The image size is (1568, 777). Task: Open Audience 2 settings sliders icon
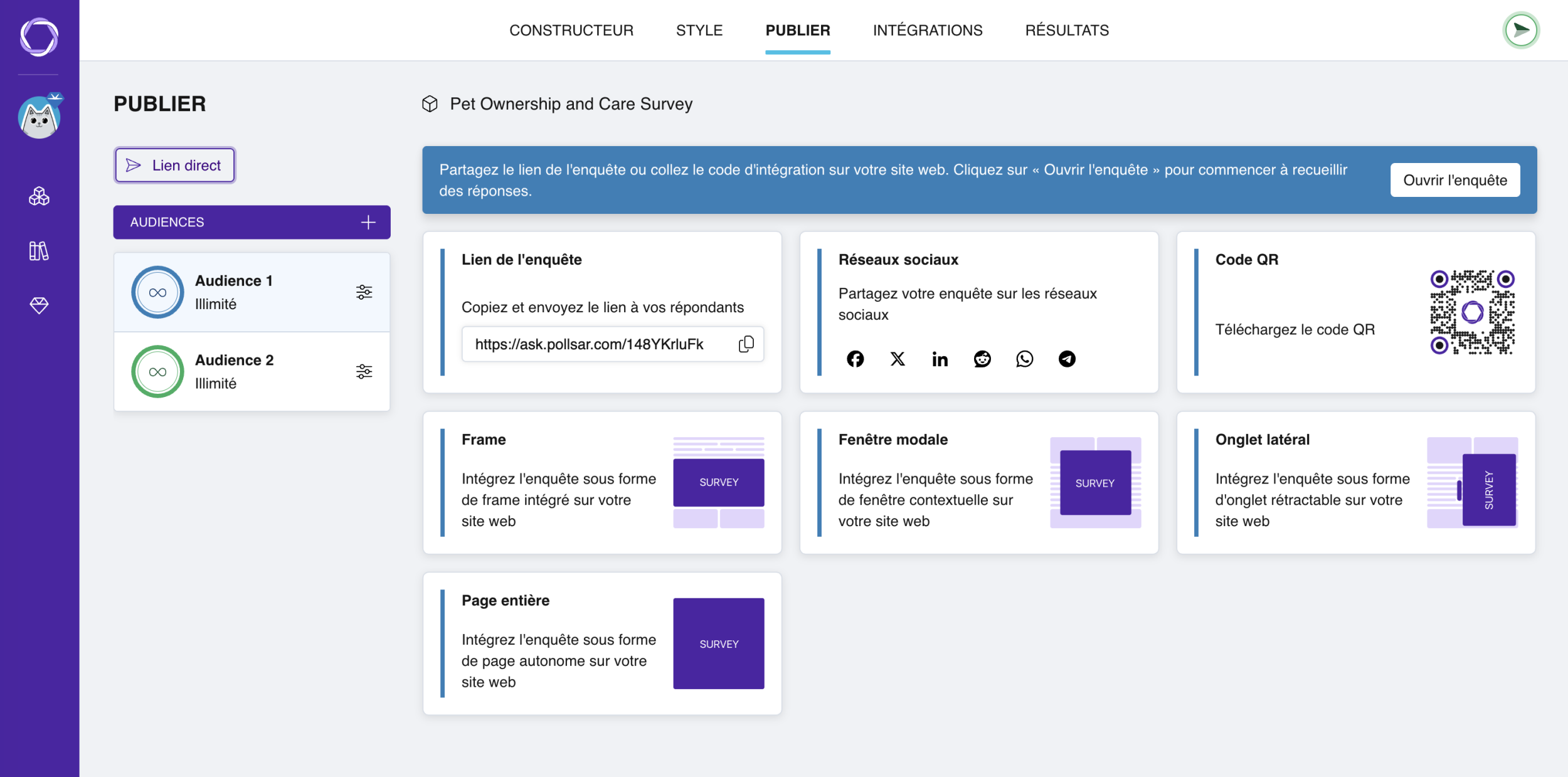click(364, 371)
